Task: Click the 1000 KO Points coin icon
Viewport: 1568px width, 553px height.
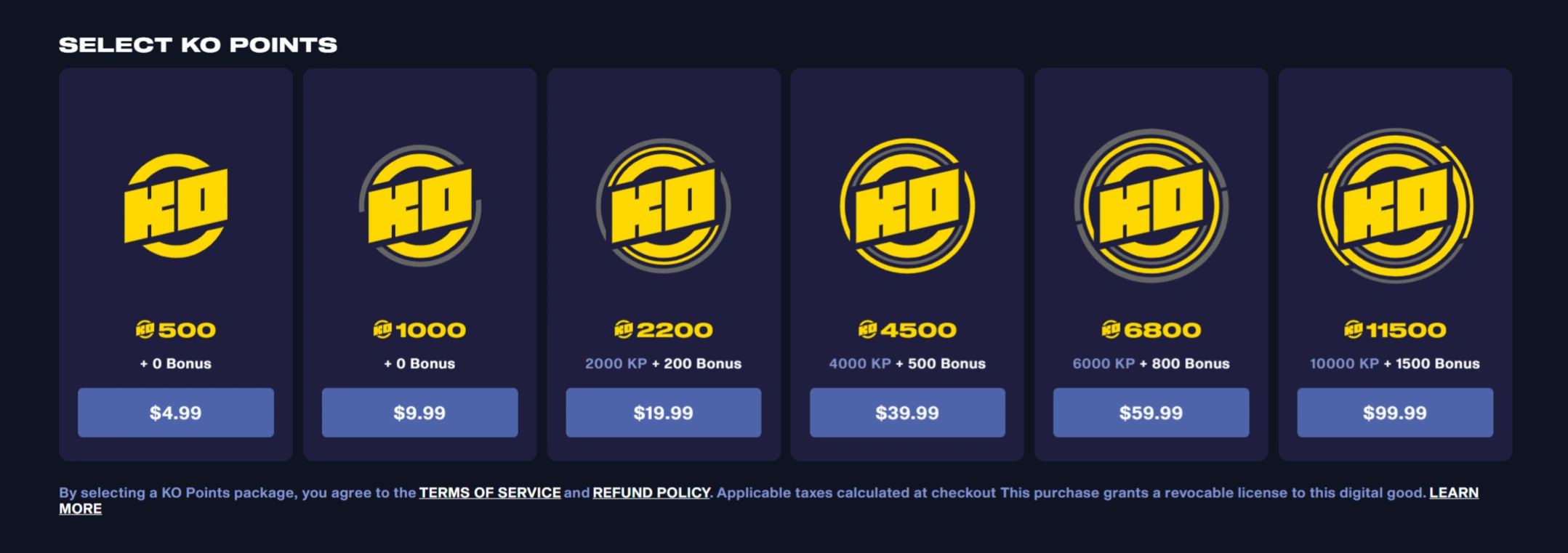Action: point(420,206)
